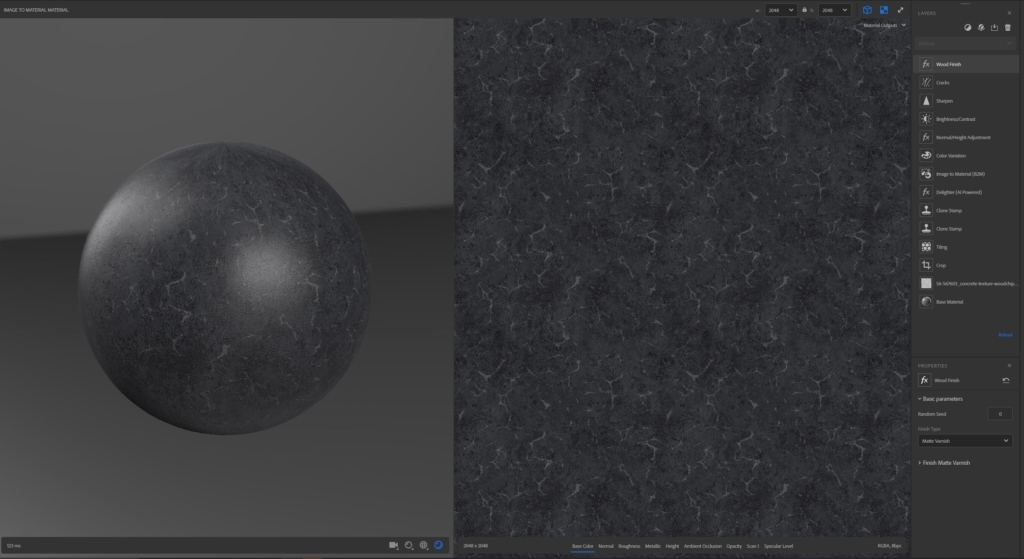Viewport: 1024px width, 559px height.
Task: Click the Wood Finish fx icon in Properties
Action: 924,380
